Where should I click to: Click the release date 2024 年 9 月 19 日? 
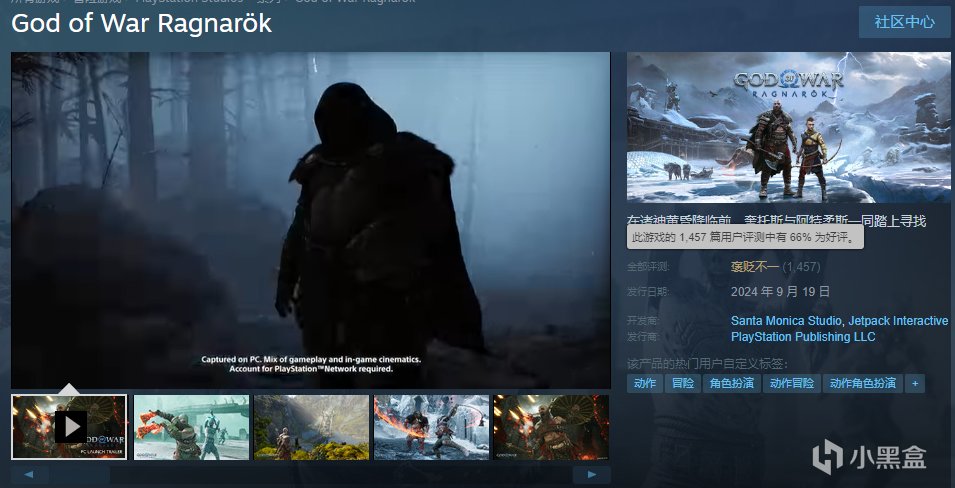point(780,292)
